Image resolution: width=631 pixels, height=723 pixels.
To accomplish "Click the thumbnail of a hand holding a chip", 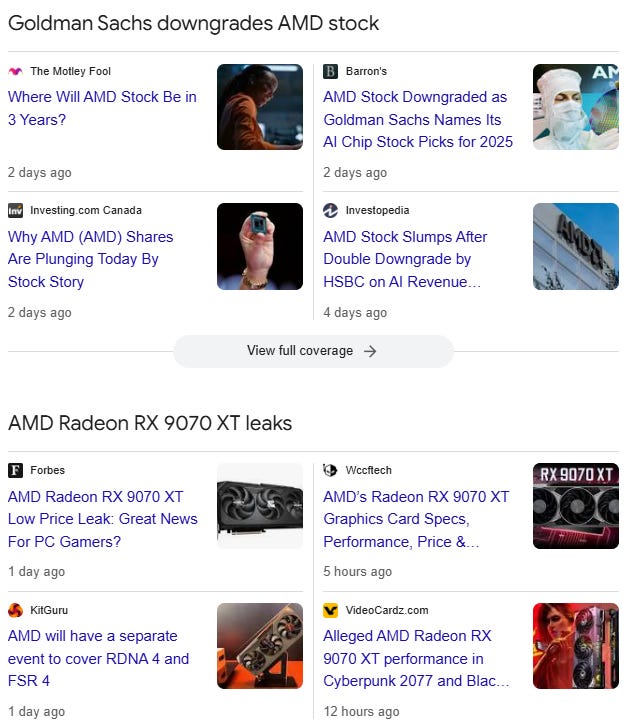I will [260, 246].
